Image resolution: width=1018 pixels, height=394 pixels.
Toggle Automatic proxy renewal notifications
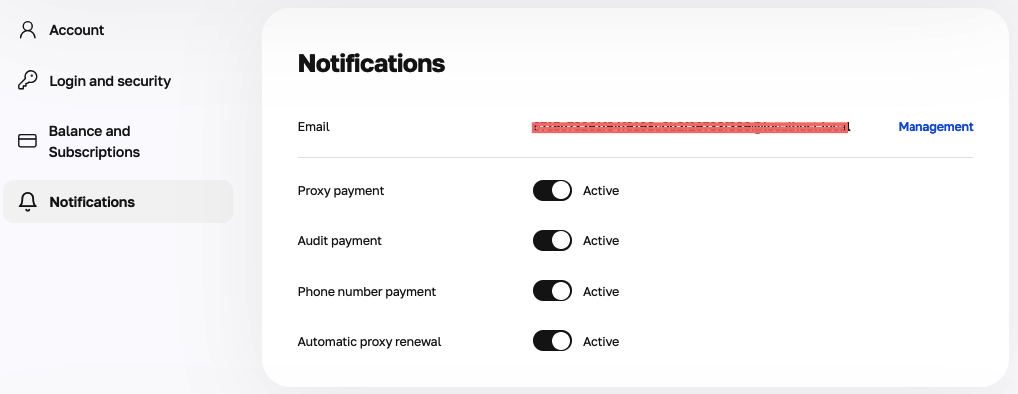(552, 341)
